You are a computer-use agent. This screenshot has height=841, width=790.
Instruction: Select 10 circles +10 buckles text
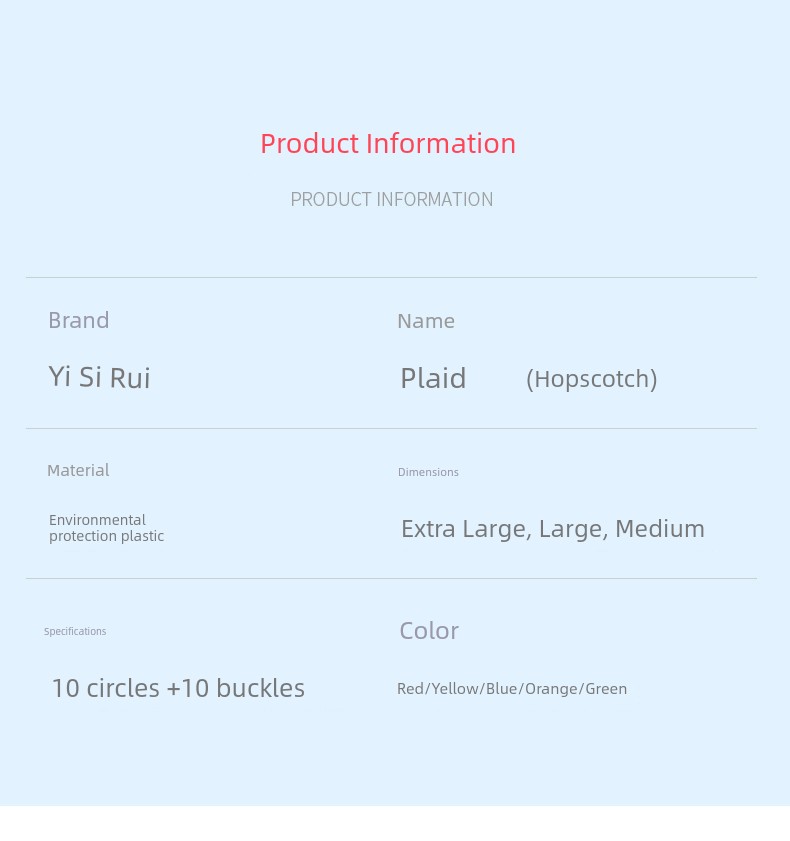pyautogui.click(x=178, y=688)
